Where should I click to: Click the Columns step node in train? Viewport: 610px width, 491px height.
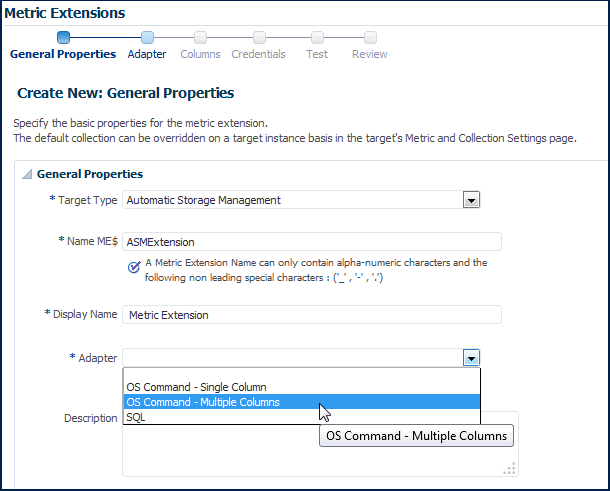[x=200, y=38]
